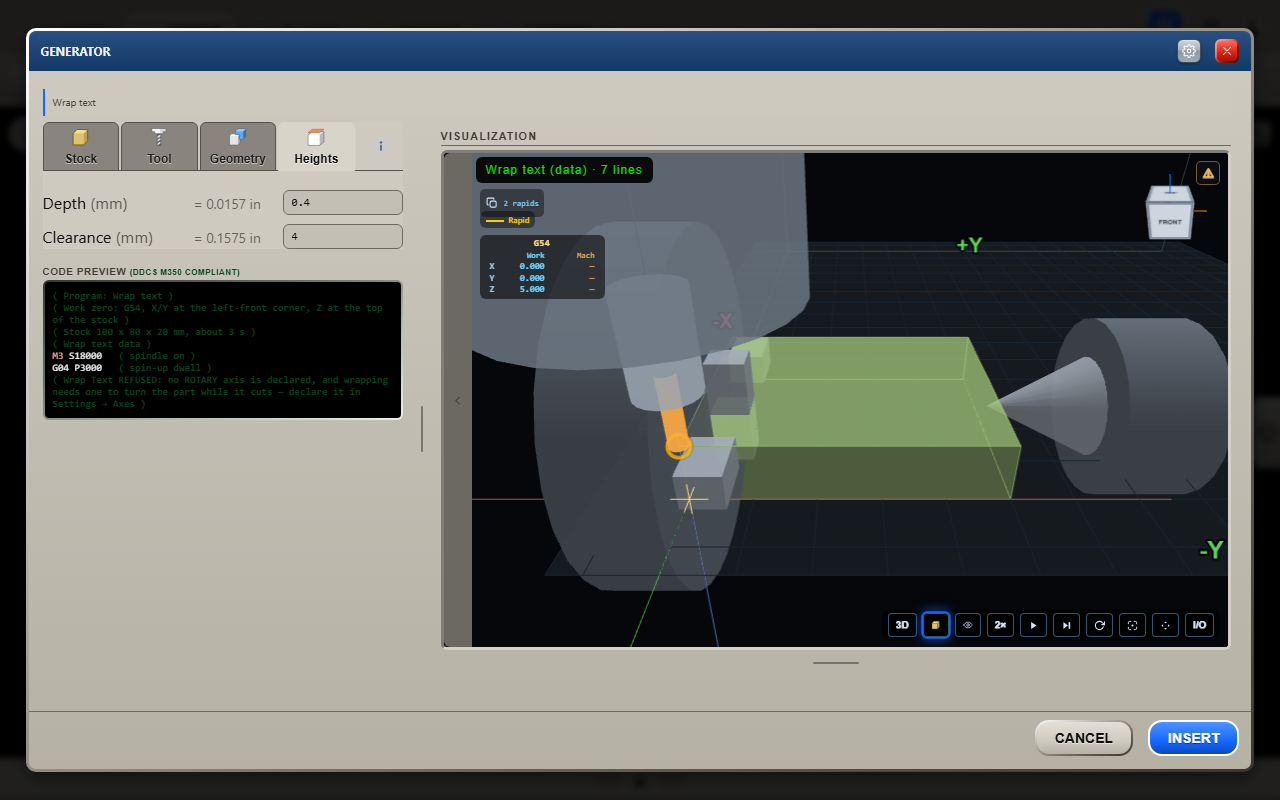The width and height of the screenshot is (1280, 800).
Task: Step forward to next move
Action: coord(1067,625)
